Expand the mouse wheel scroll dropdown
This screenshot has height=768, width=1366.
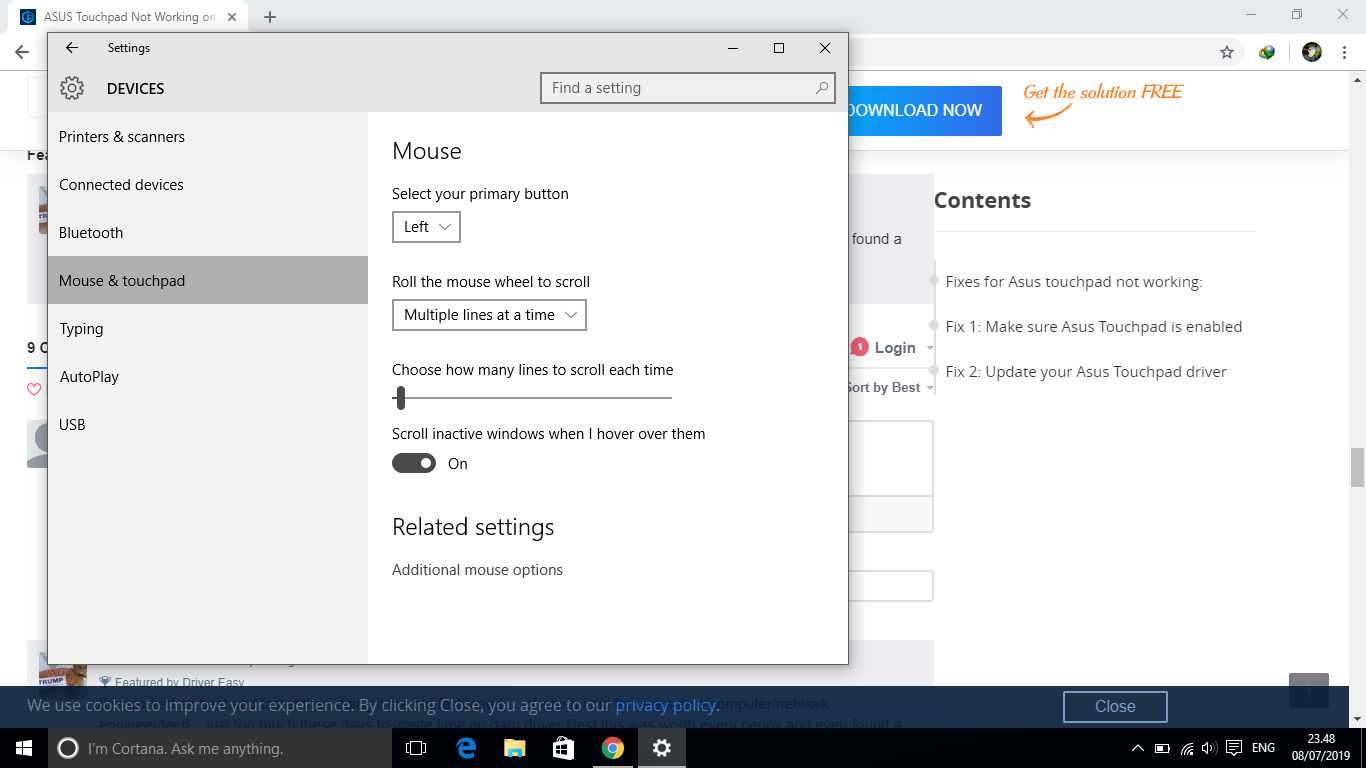point(489,315)
